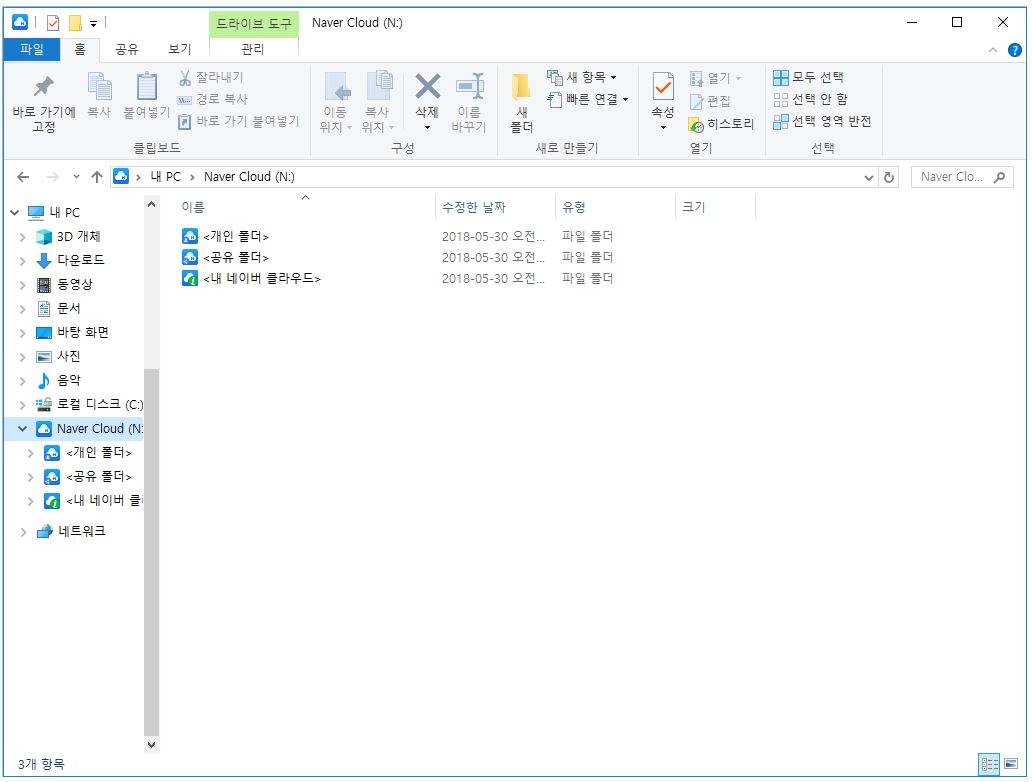Open help with the question mark icon
The image size is (1032, 782).
point(1015,50)
